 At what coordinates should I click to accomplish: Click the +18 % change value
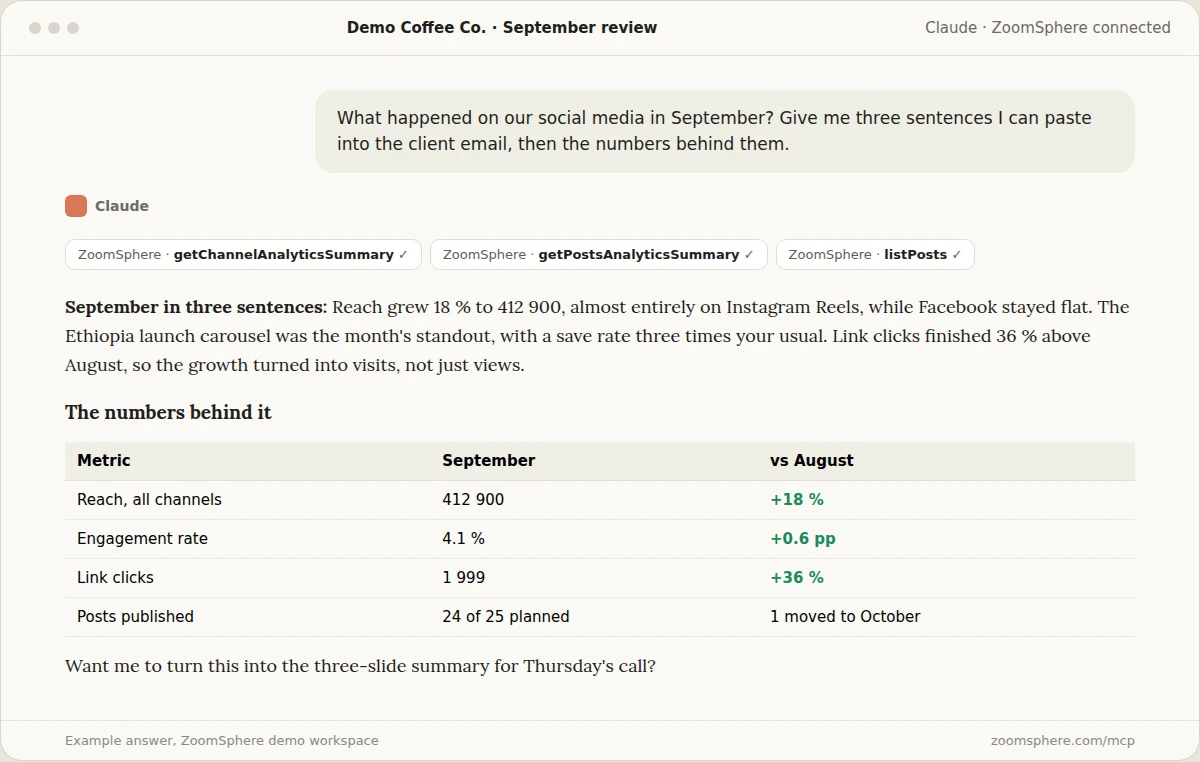point(797,500)
